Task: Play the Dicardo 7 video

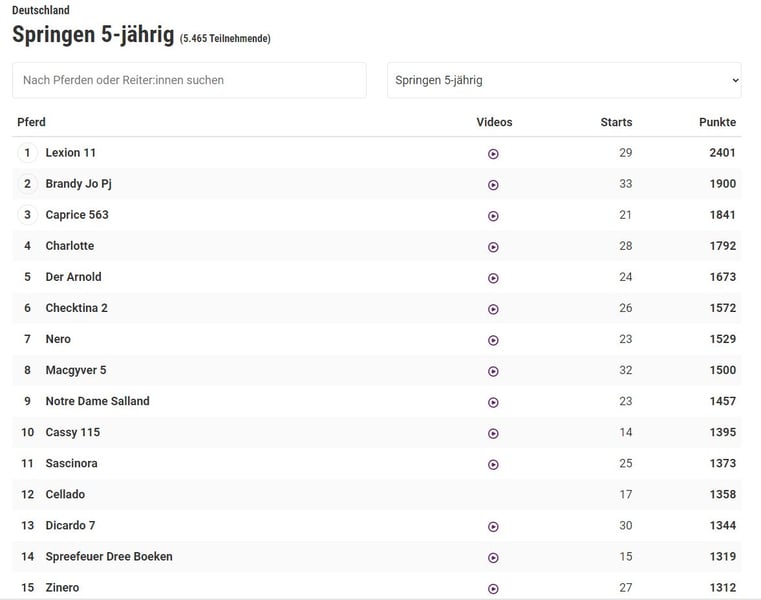Action: click(x=493, y=527)
